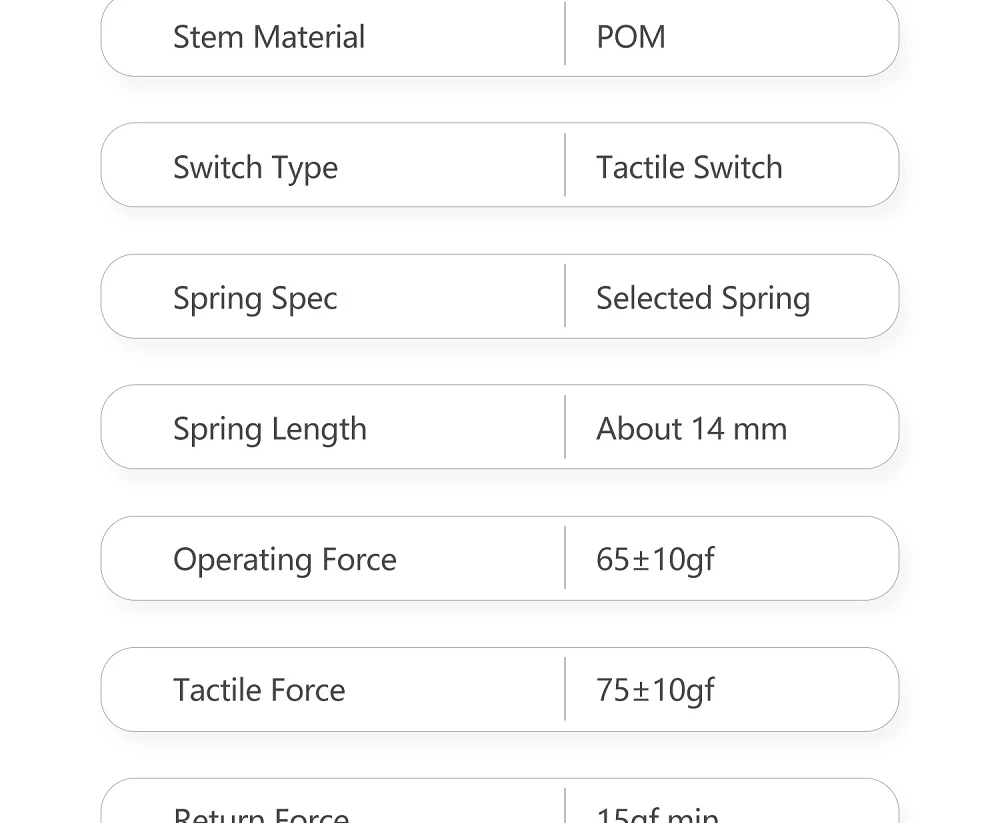Click the Switch Type label
1000x823 pixels.
255,168
